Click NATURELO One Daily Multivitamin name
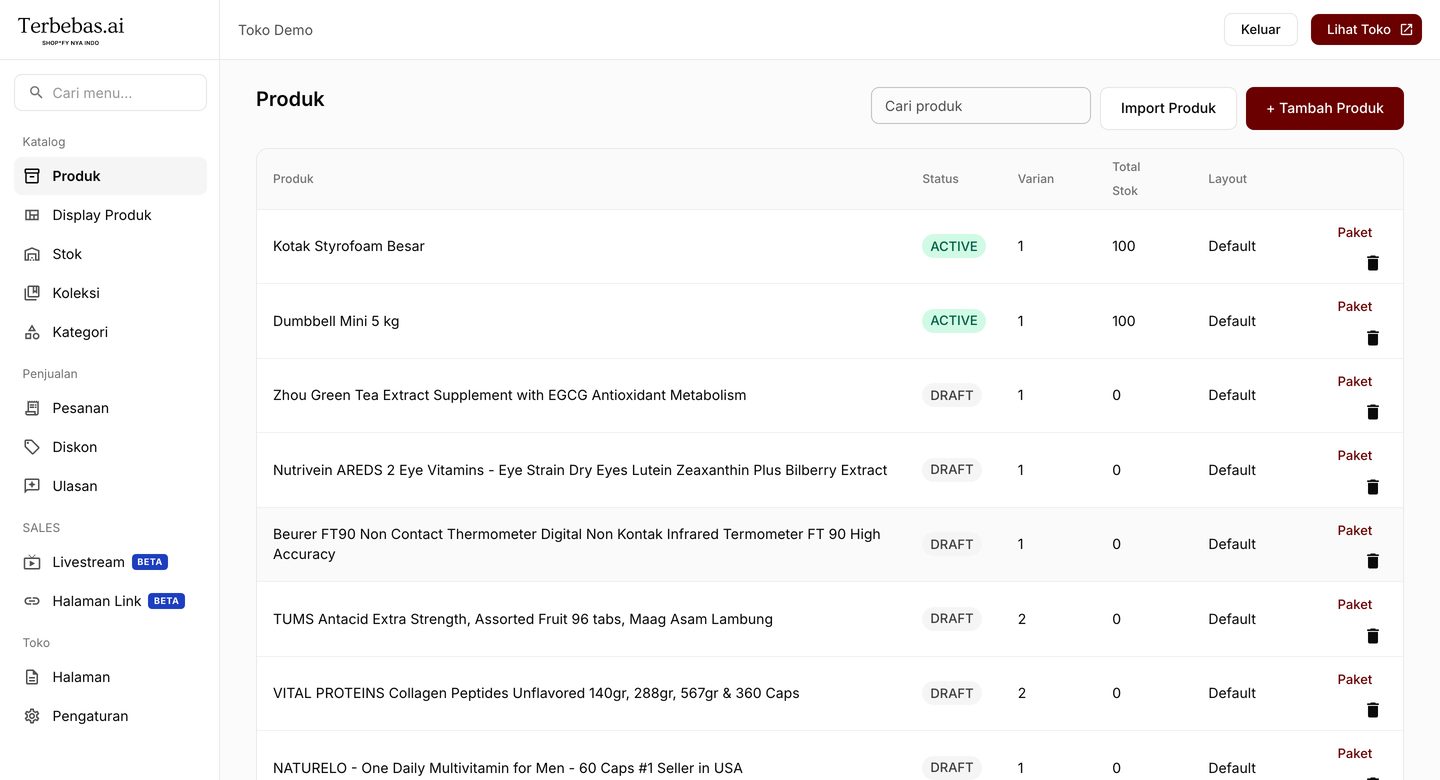The width and height of the screenshot is (1440, 780). pyautogui.click(x=508, y=768)
